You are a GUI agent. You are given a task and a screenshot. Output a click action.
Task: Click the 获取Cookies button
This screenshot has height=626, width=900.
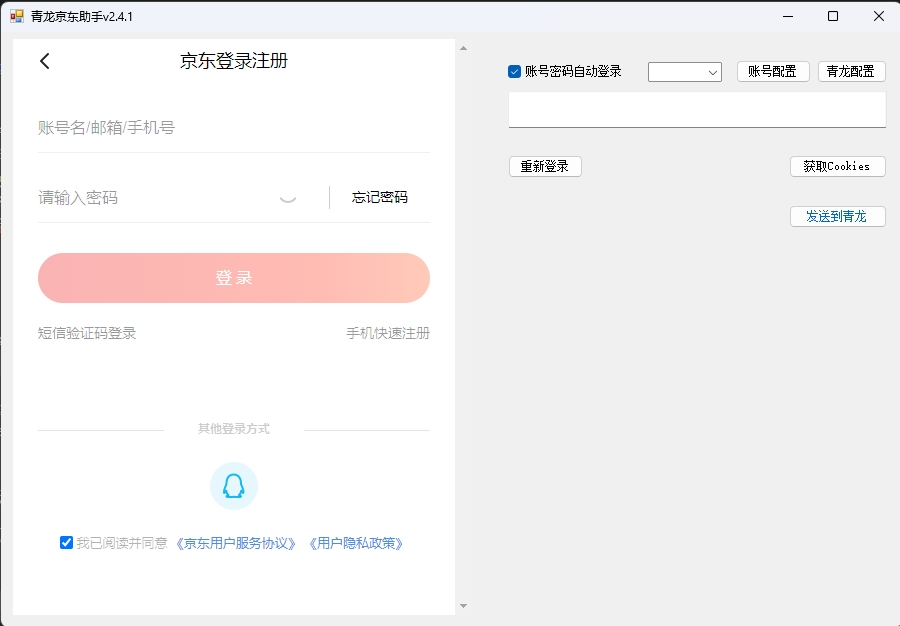(837, 166)
